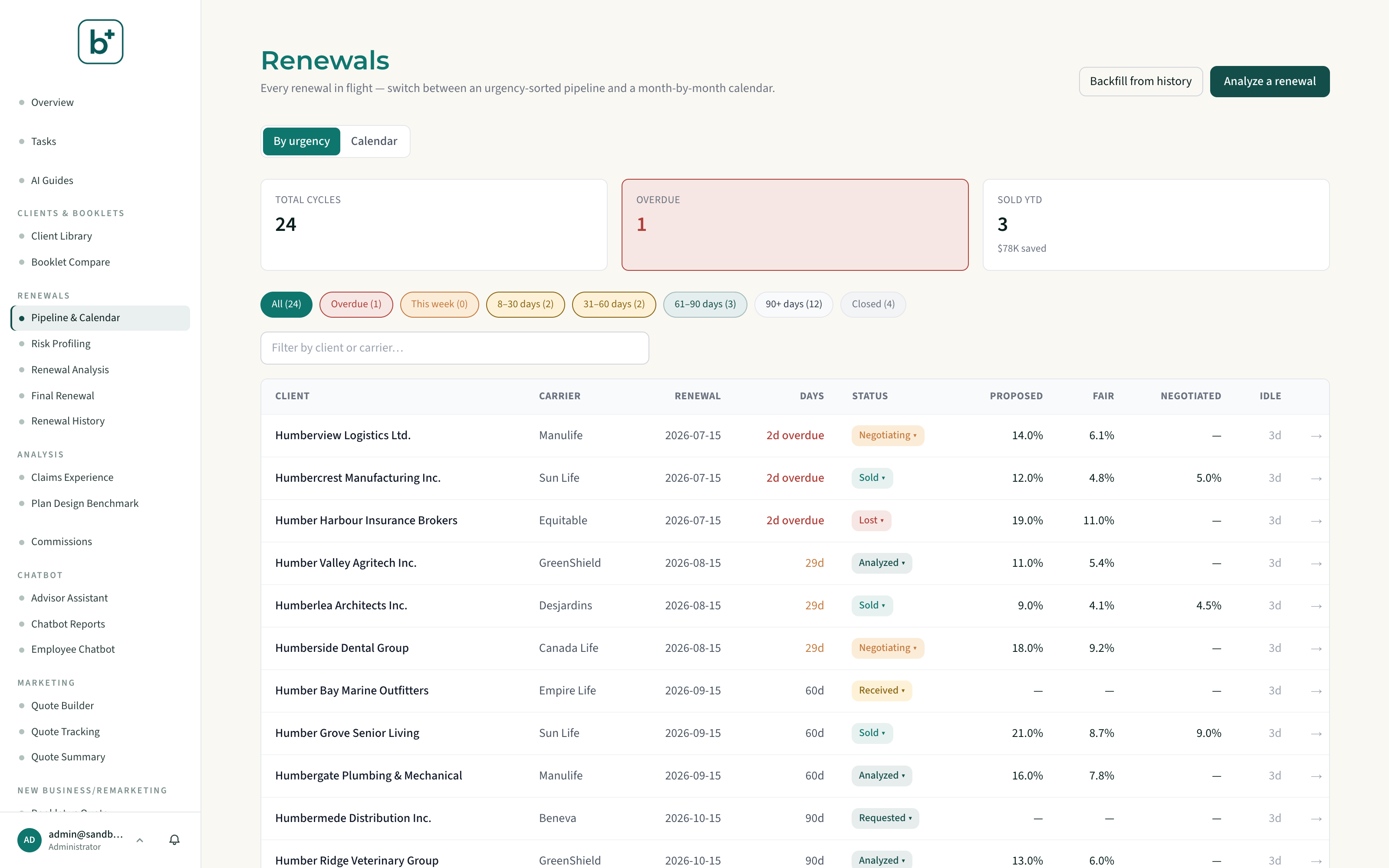Open Sold status dropdown for Humbercrest Manufacturing
Image resolution: width=1389 pixels, height=868 pixels.
[x=872, y=478]
